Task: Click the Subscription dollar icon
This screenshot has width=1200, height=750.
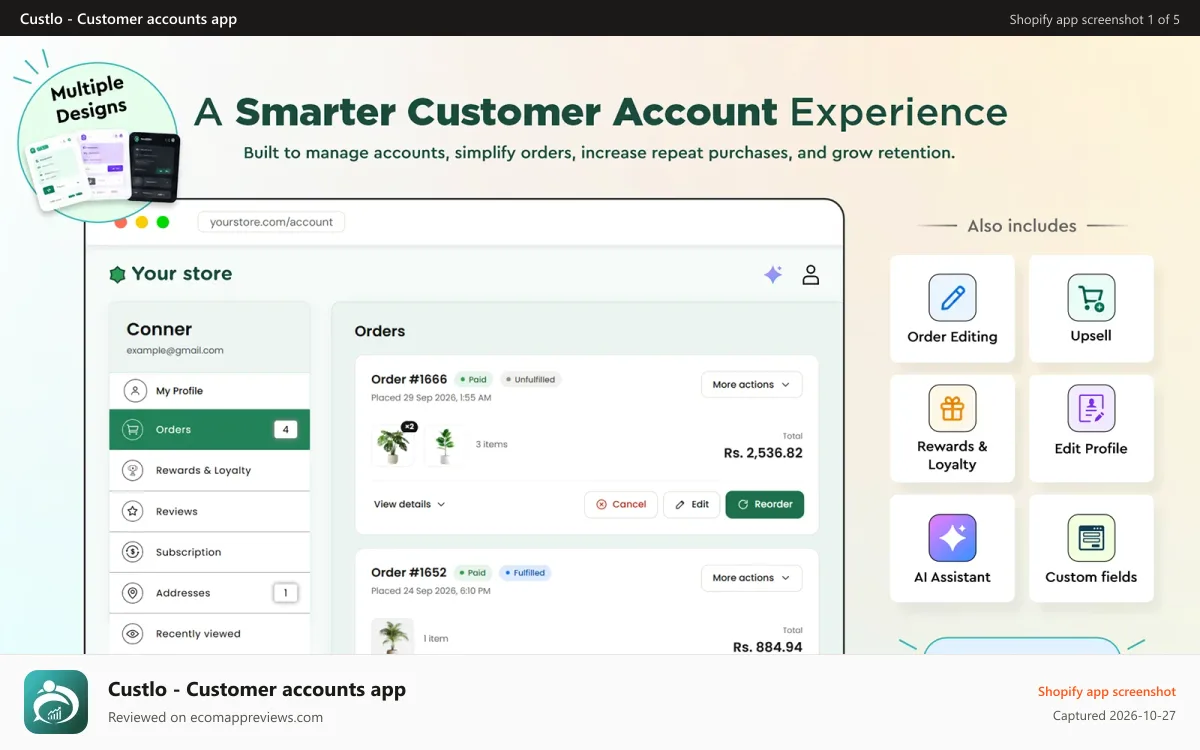Action: point(132,552)
